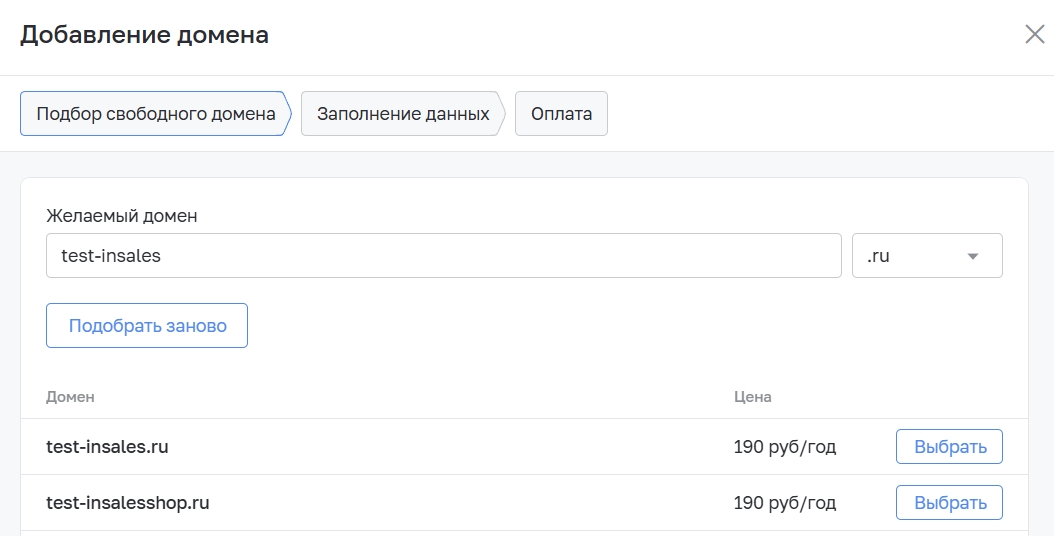Click the Цена column header
Image resolution: width=1054 pixels, height=536 pixels.
753,397
